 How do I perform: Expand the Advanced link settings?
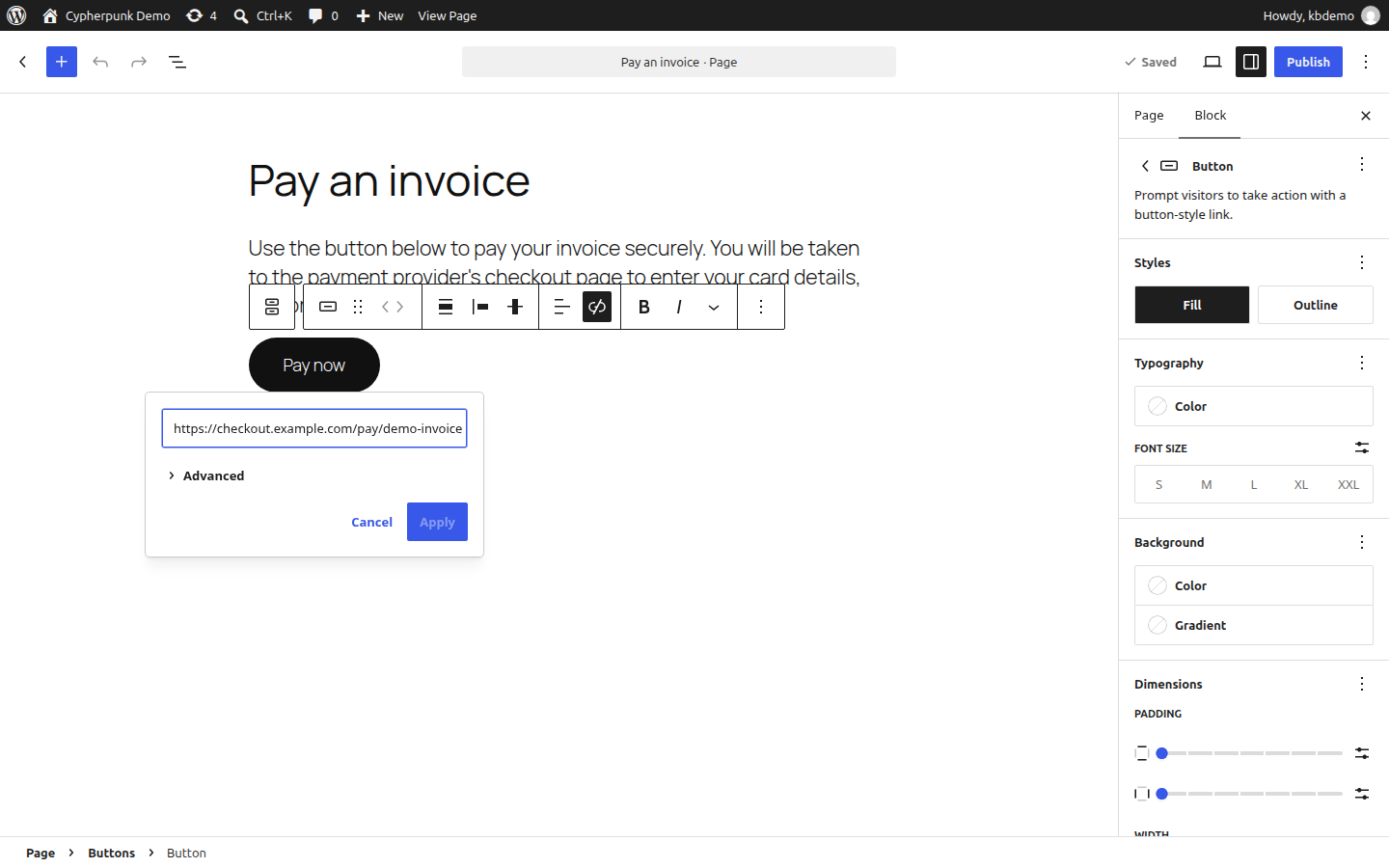coord(206,475)
